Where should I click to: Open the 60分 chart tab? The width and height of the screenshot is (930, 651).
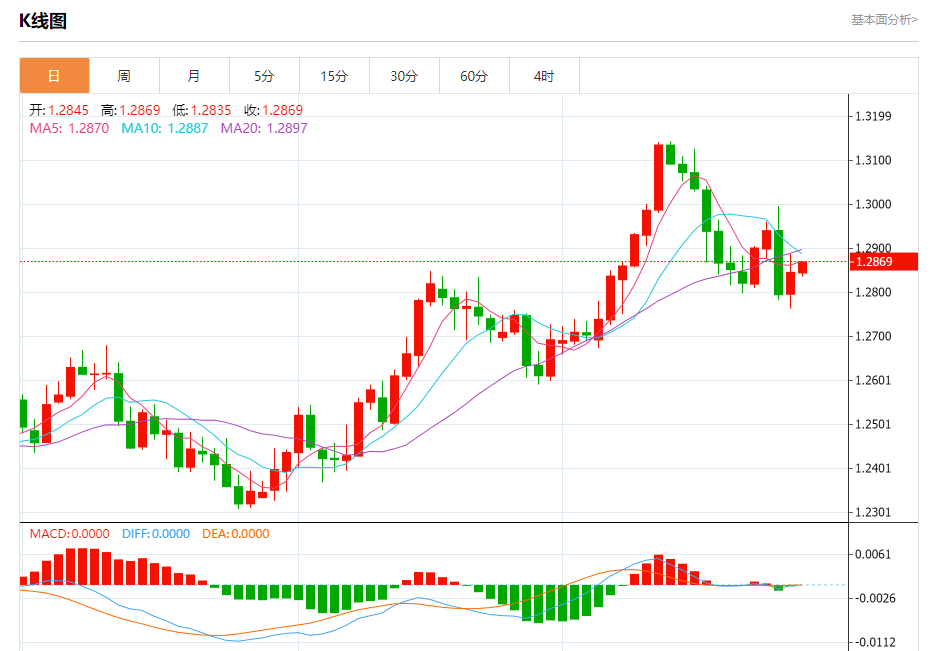coord(474,76)
